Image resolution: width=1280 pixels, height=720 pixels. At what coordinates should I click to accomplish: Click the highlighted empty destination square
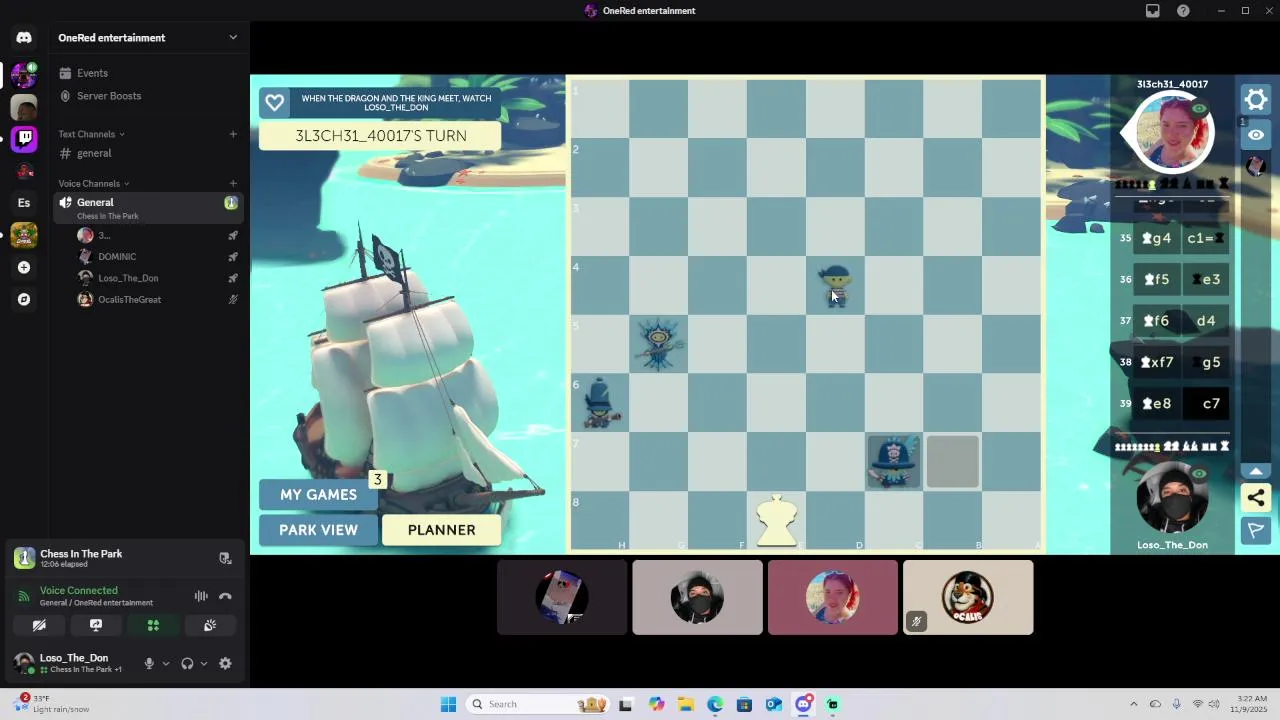pyautogui.click(x=952, y=461)
